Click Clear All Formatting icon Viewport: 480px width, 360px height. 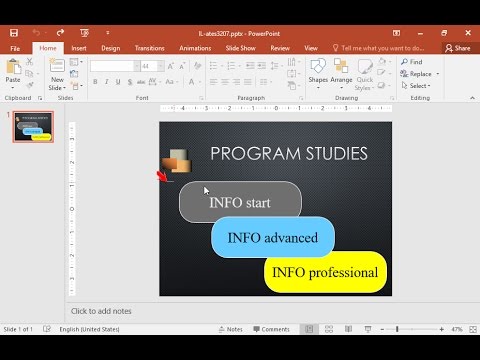[197, 66]
